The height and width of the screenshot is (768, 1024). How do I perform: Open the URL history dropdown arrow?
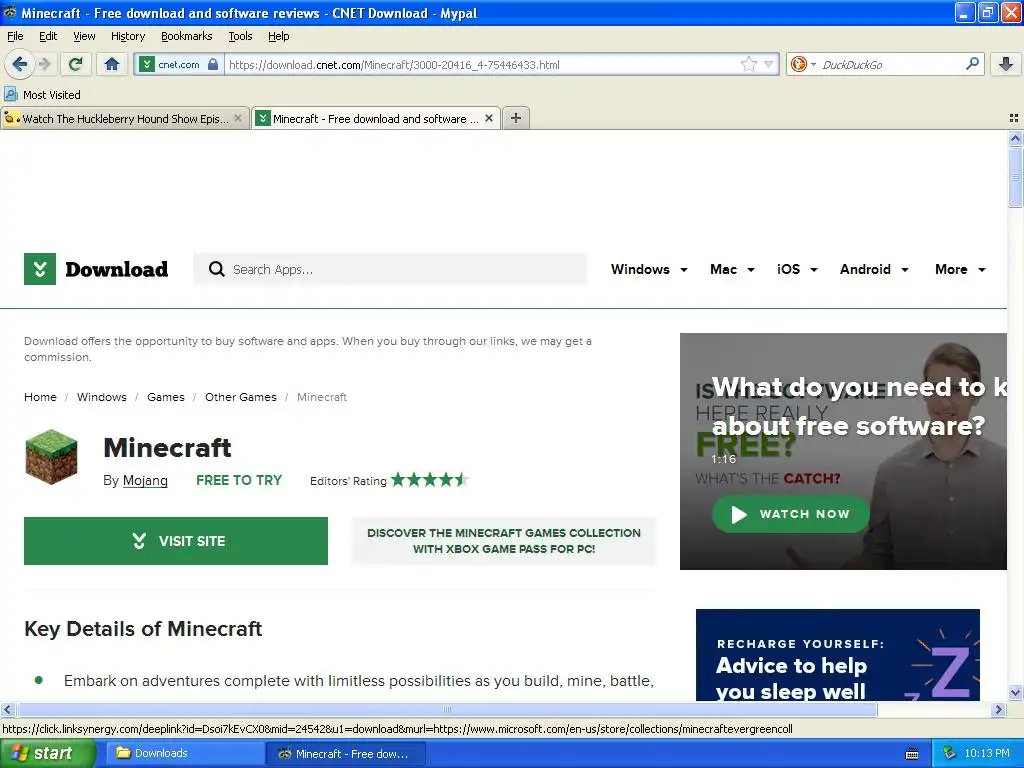769,64
